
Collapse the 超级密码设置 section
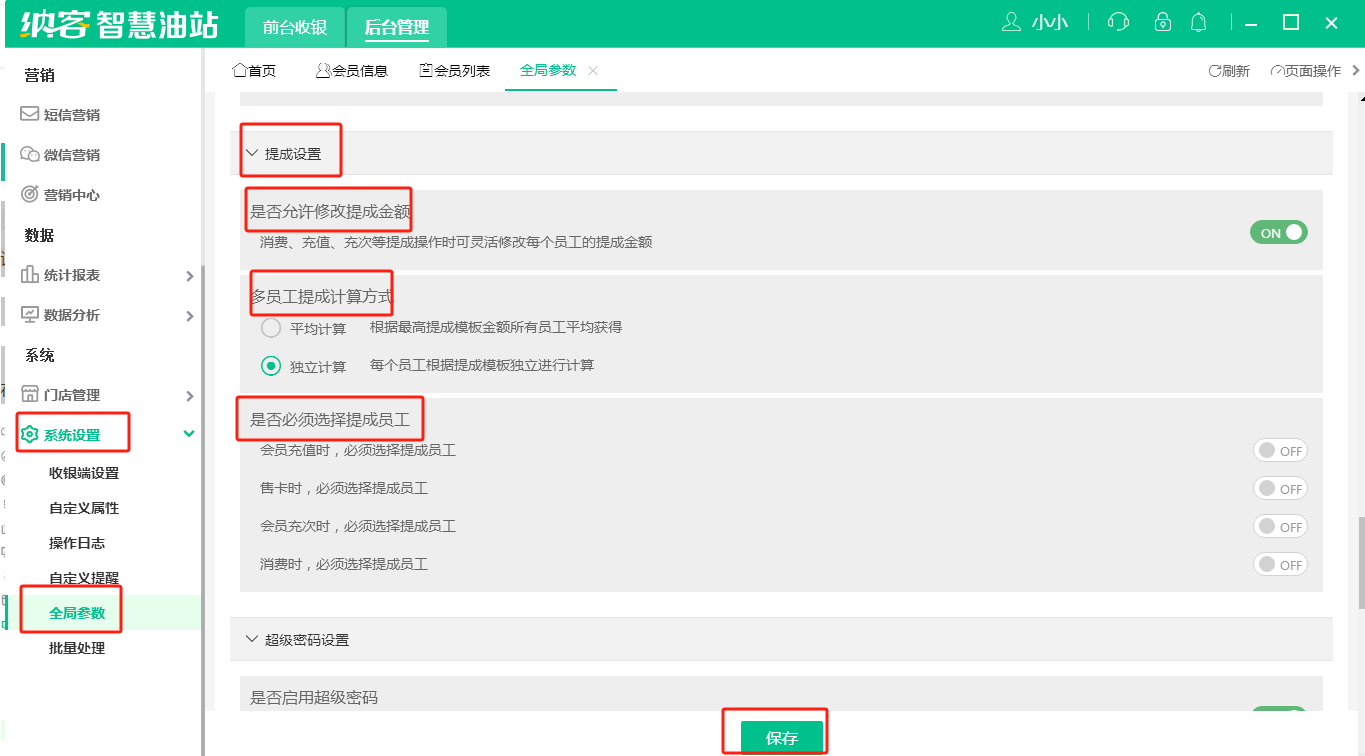pos(252,639)
